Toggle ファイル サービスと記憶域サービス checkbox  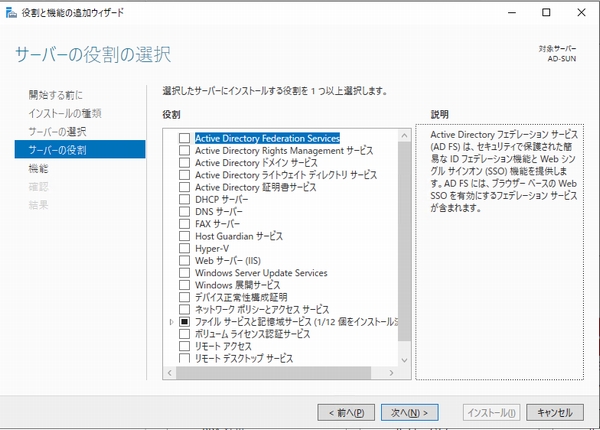click(x=184, y=322)
